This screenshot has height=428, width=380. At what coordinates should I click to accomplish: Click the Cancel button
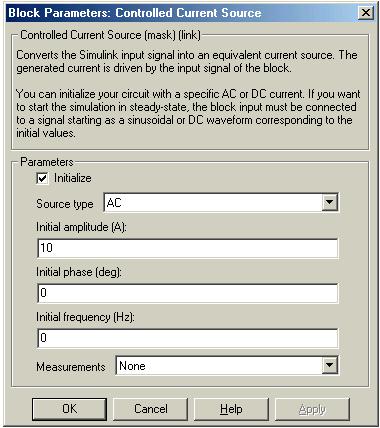pyautogui.click(x=151, y=409)
